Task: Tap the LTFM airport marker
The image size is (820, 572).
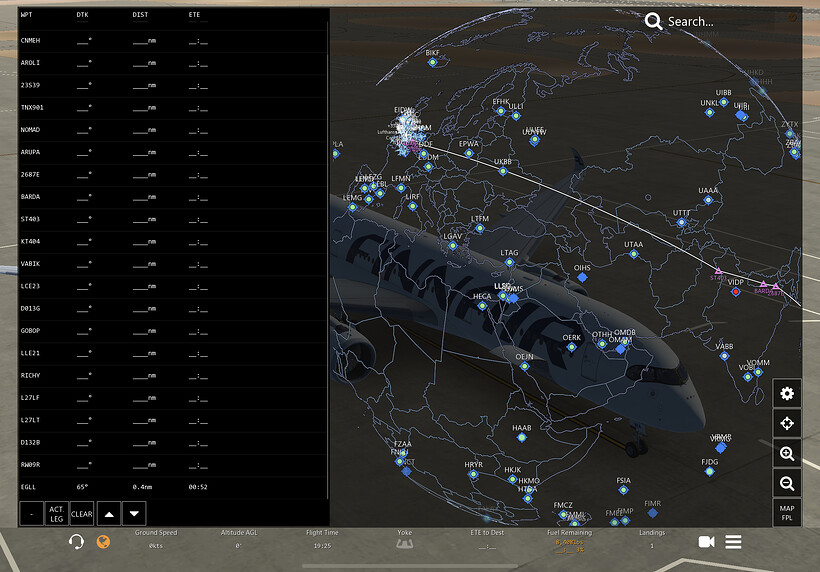Action: point(480,228)
